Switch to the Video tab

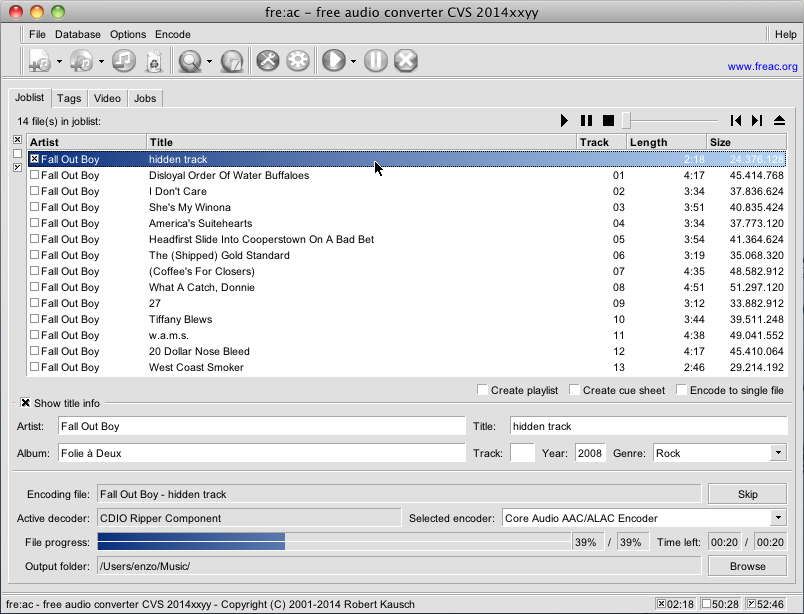pos(107,98)
